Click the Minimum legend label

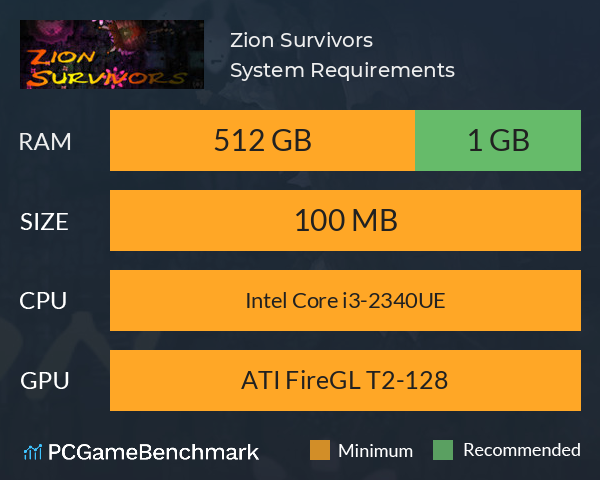[375, 451]
